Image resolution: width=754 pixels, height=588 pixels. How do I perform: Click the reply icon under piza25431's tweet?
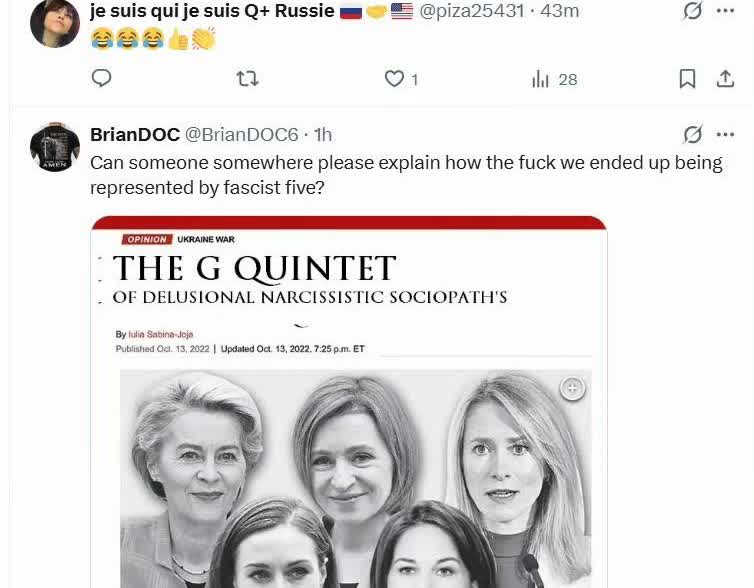coord(101,78)
